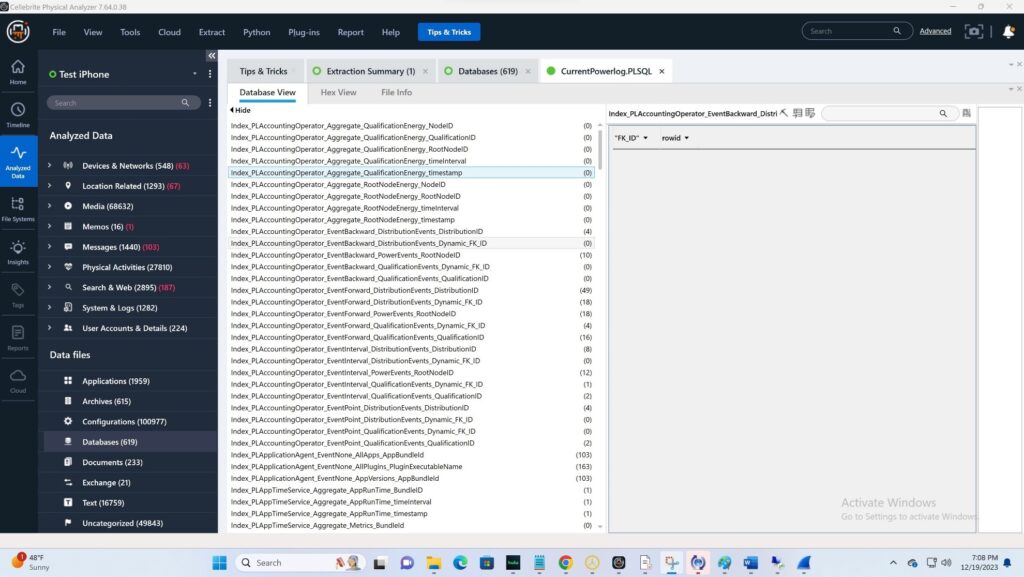Viewport: 1024px width, 577px height.
Task: Click the magnifier in the top search bar
Action: 897,31
